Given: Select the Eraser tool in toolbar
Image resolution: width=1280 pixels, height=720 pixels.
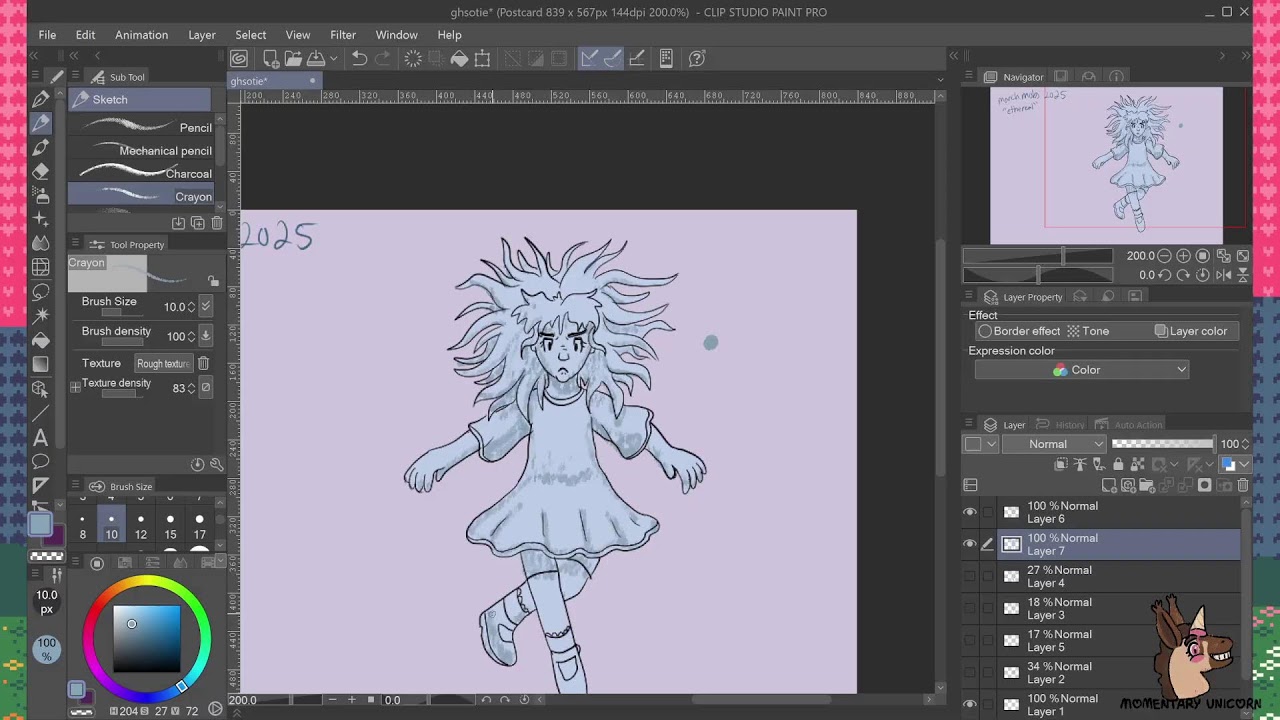Looking at the screenshot, I should pyautogui.click(x=41, y=171).
